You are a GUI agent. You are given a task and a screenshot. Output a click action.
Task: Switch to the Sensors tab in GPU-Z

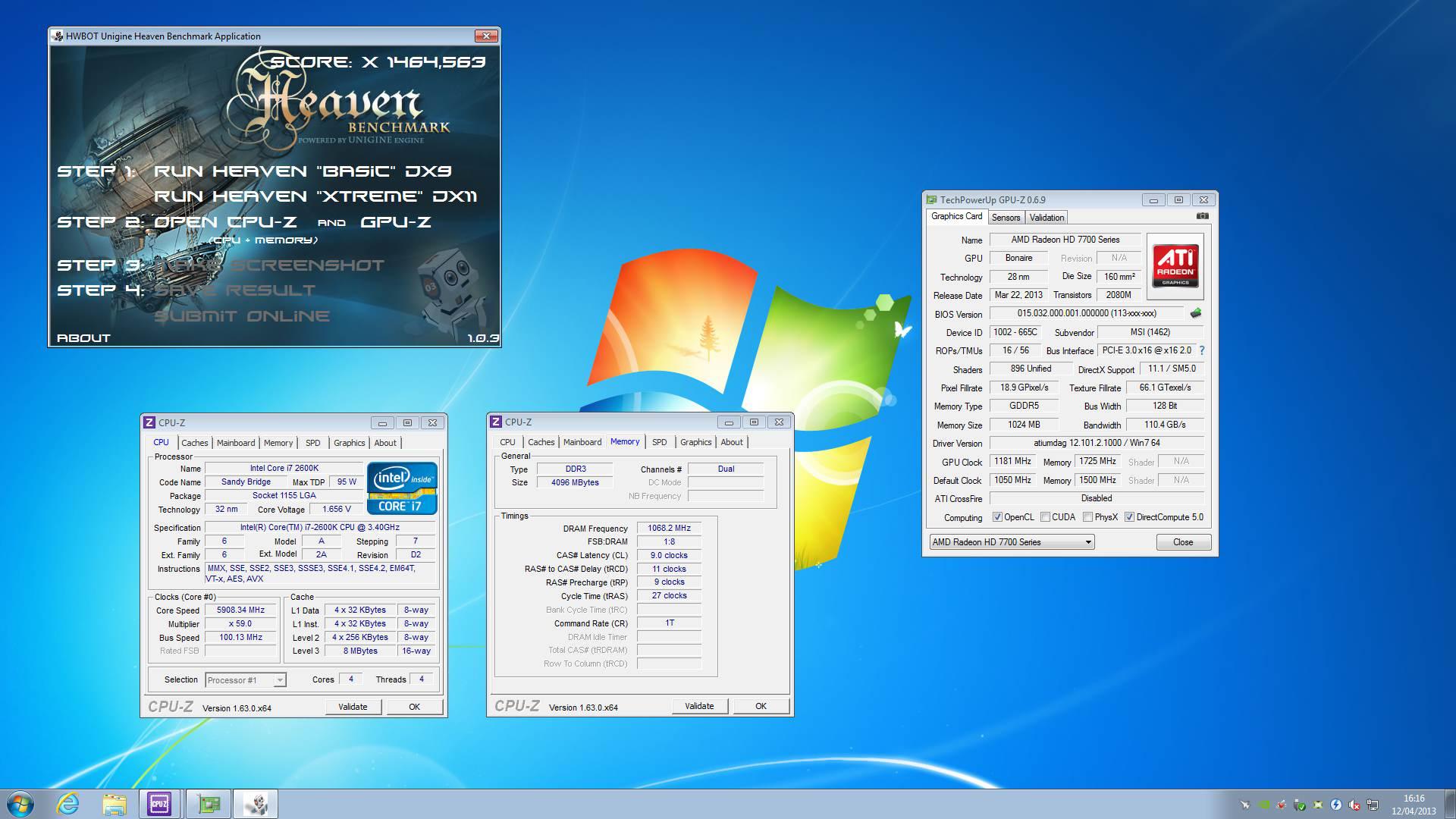tap(1006, 218)
